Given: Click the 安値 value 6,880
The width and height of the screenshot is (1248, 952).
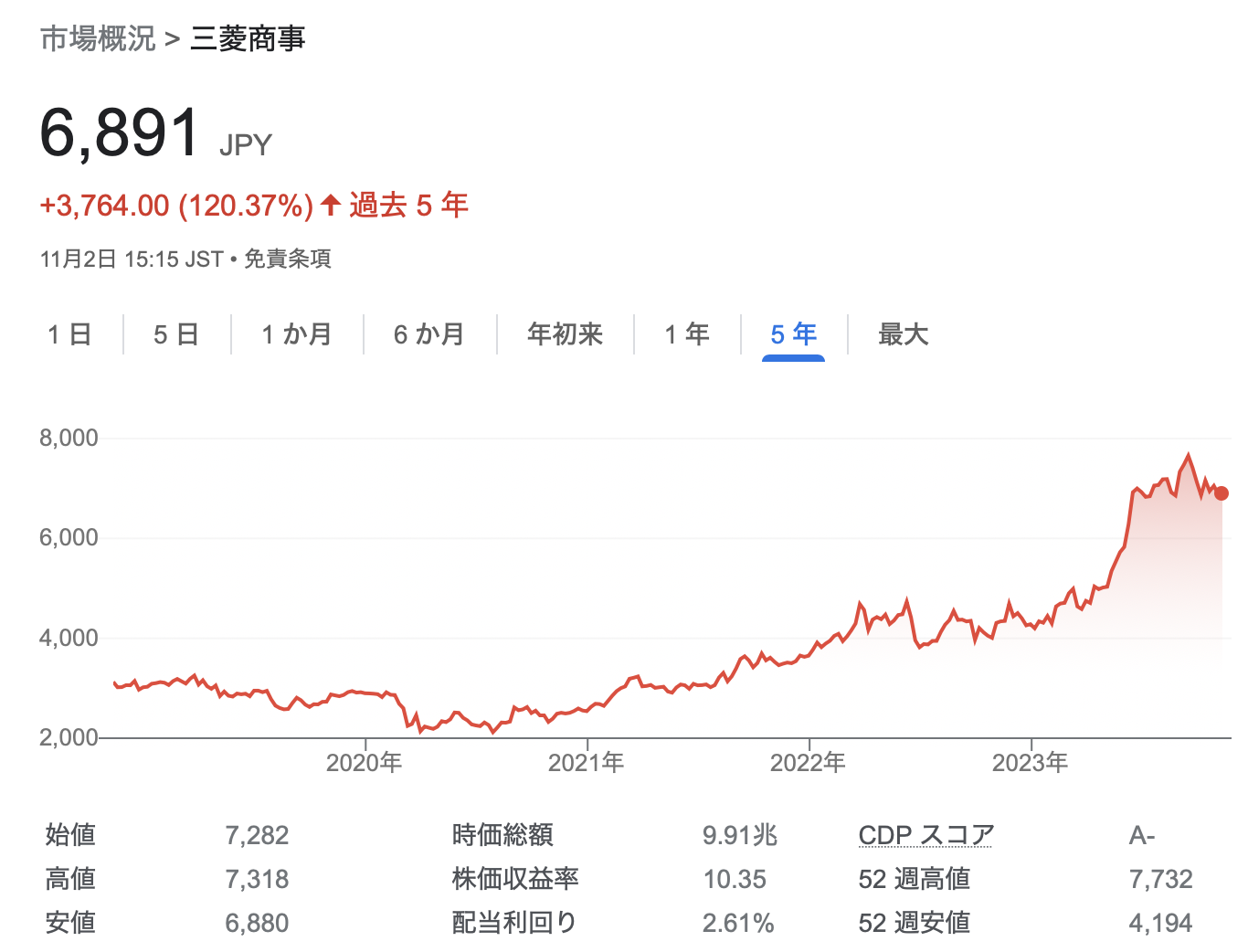Looking at the screenshot, I should (x=257, y=923).
